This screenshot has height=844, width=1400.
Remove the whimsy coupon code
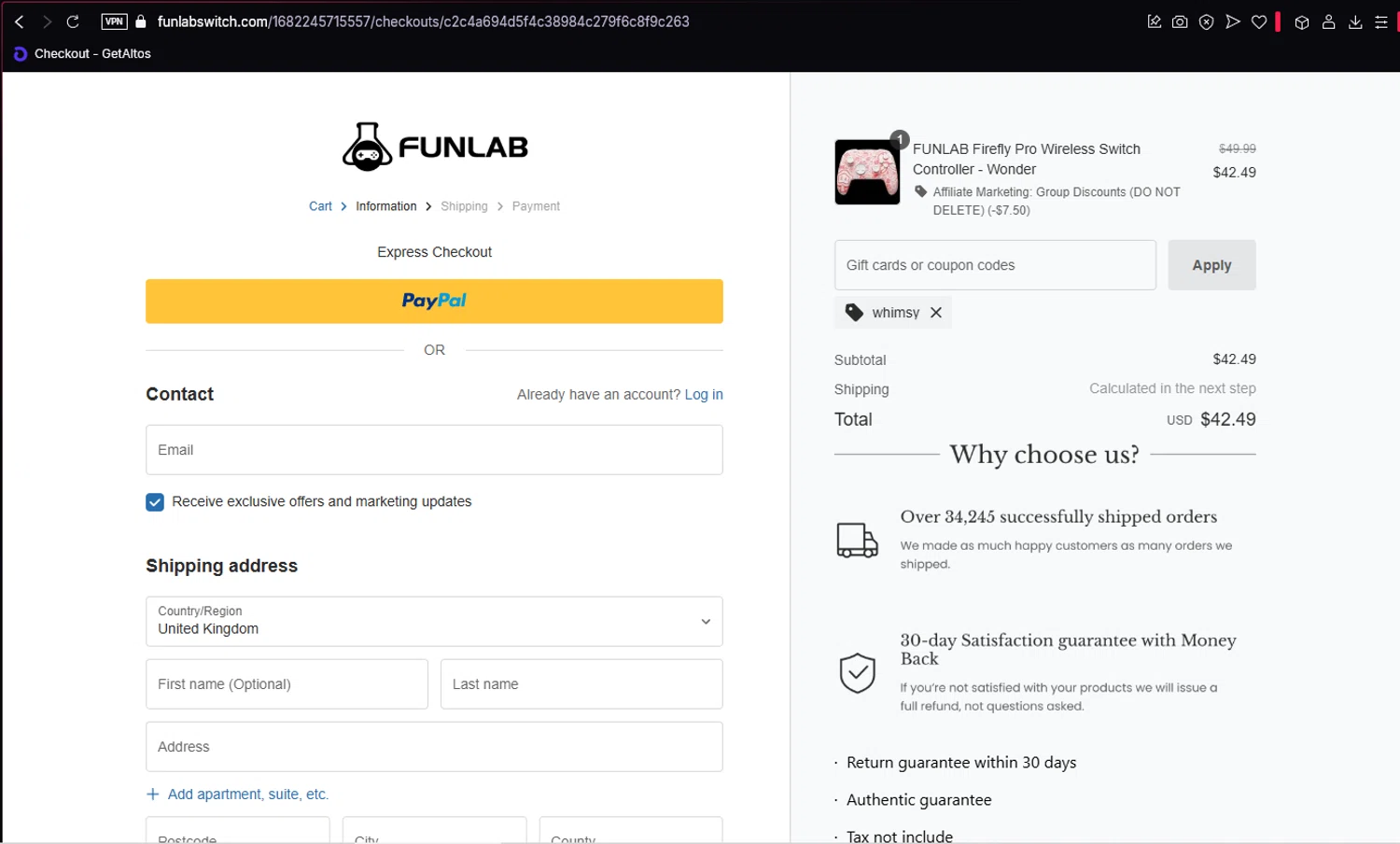tap(936, 313)
